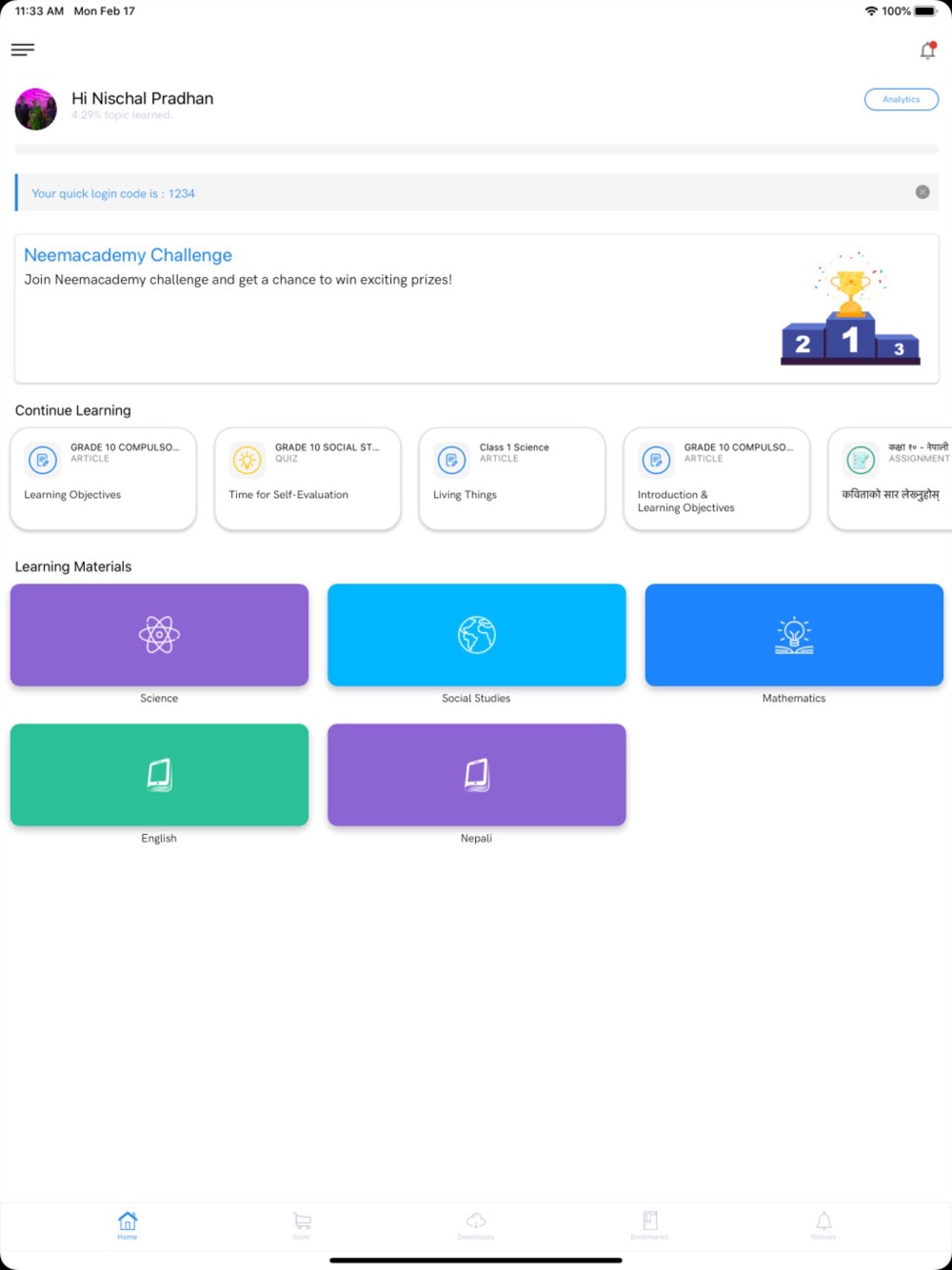Open the Science atom tile
This screenshot has height=1270, width=952.
[159, 635]
